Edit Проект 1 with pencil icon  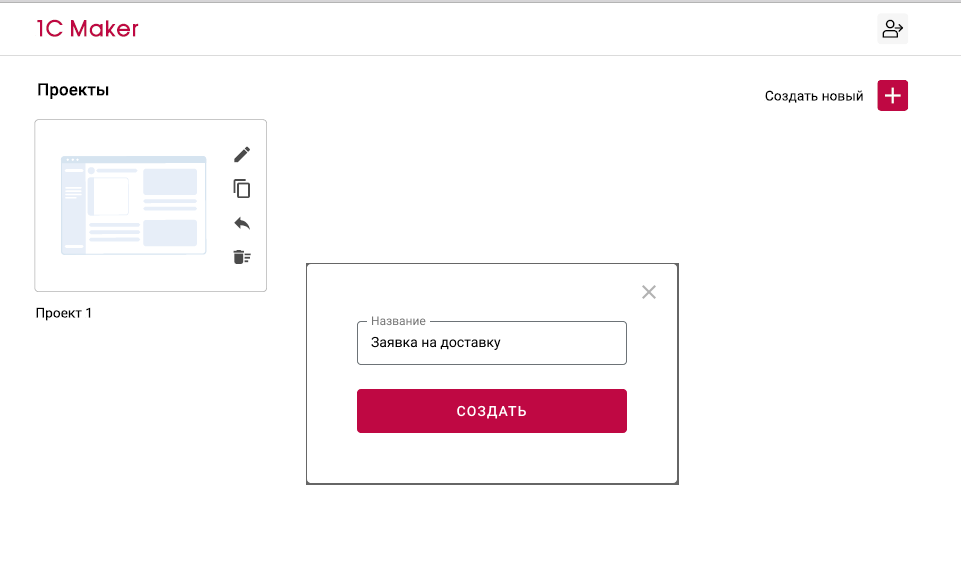tap(241, 154)
